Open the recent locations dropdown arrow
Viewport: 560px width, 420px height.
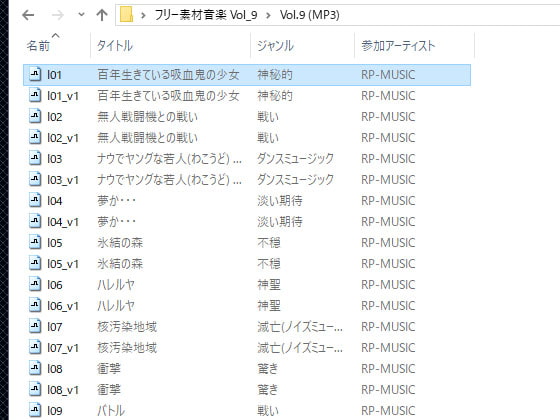point(81,15)
